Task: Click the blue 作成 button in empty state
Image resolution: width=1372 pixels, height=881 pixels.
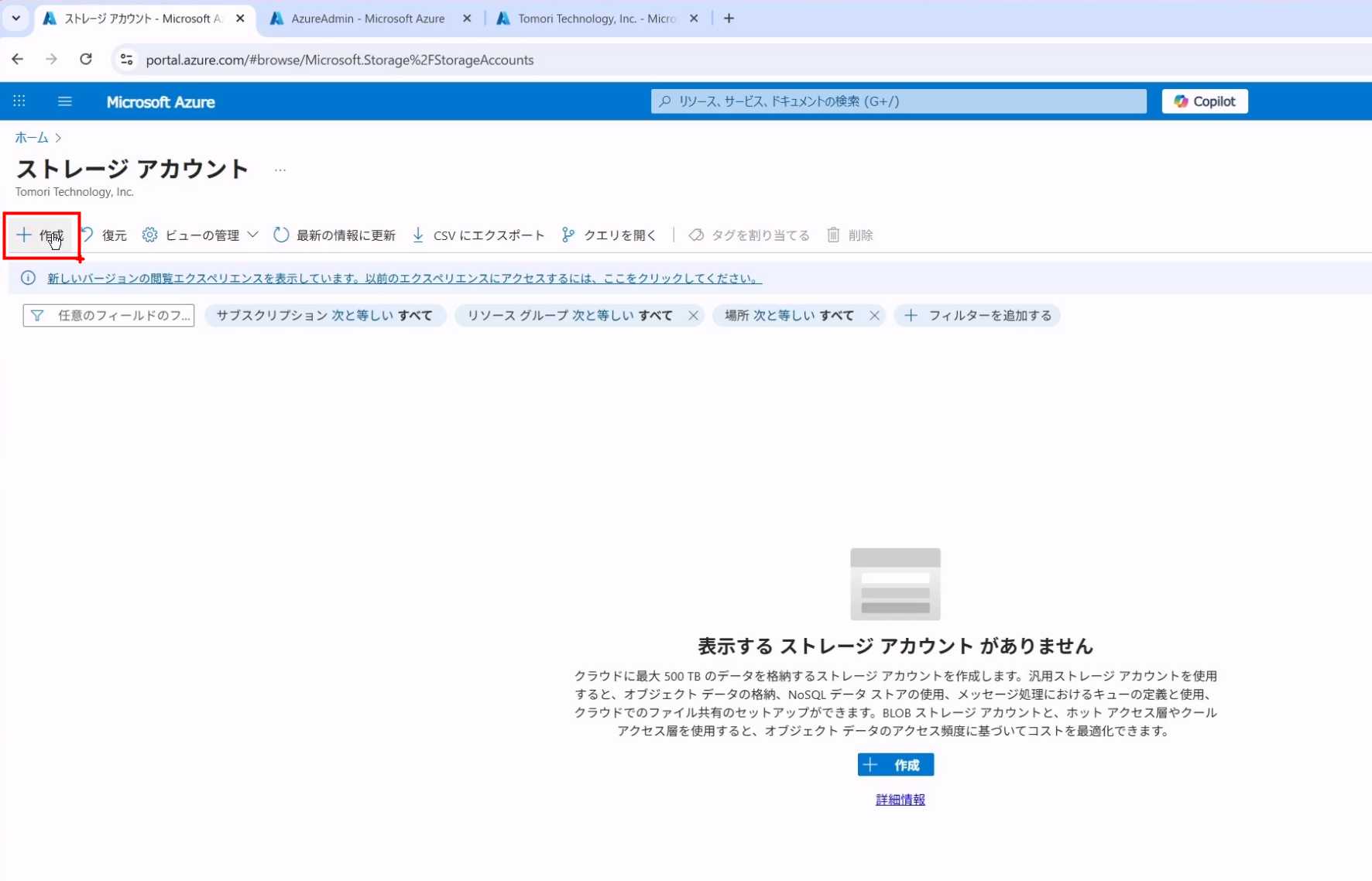Action: [895, 765]
